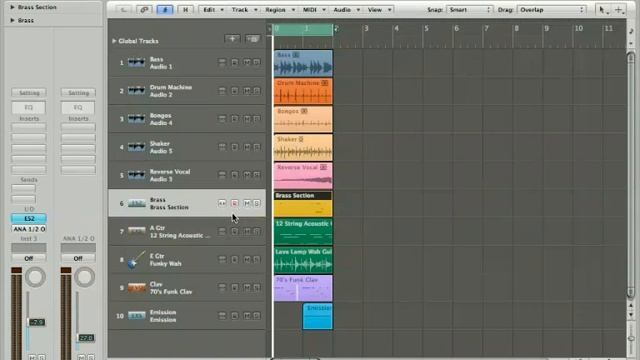Click the right channel strip Setting button
The width and height of the screenshot is (640, 360).
[78, 93]
